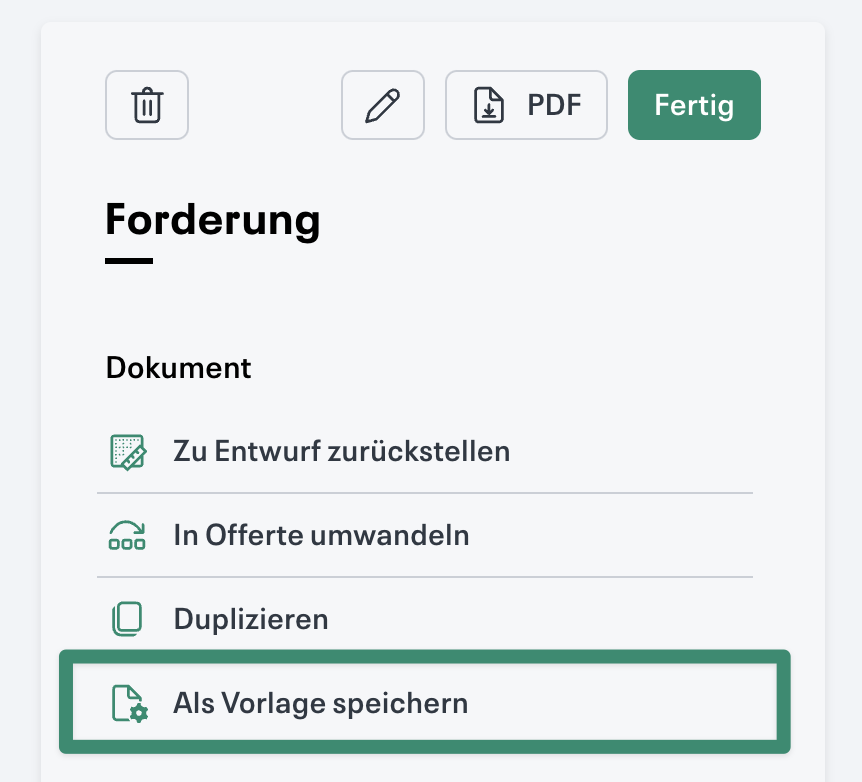
Task: Click the conversion arrow icon next to In Offerte umwandeln
Action: pos(127,535)
